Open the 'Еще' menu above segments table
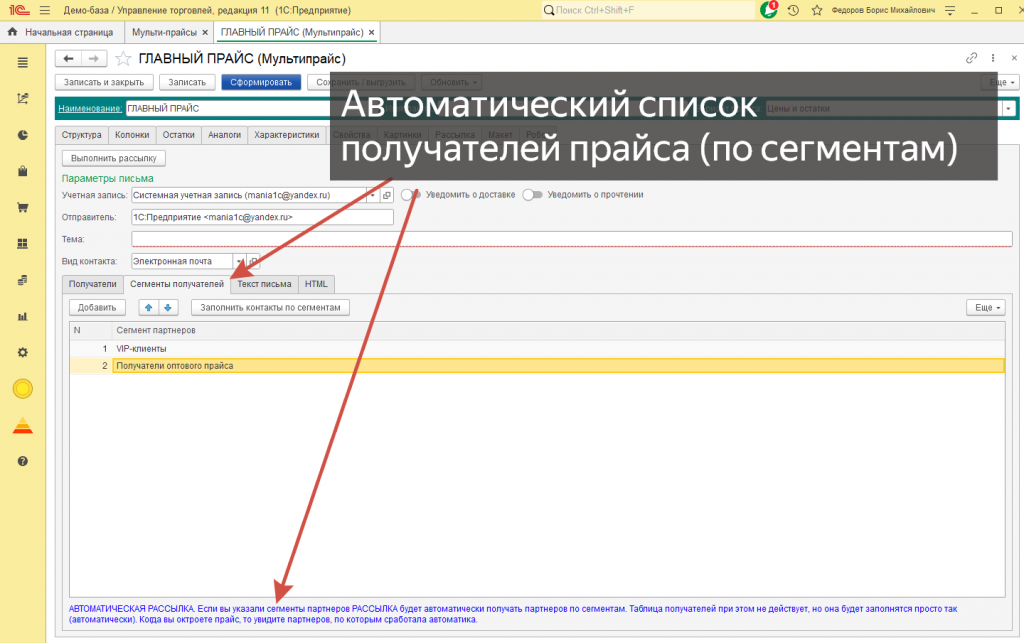 tap(986, 307)
